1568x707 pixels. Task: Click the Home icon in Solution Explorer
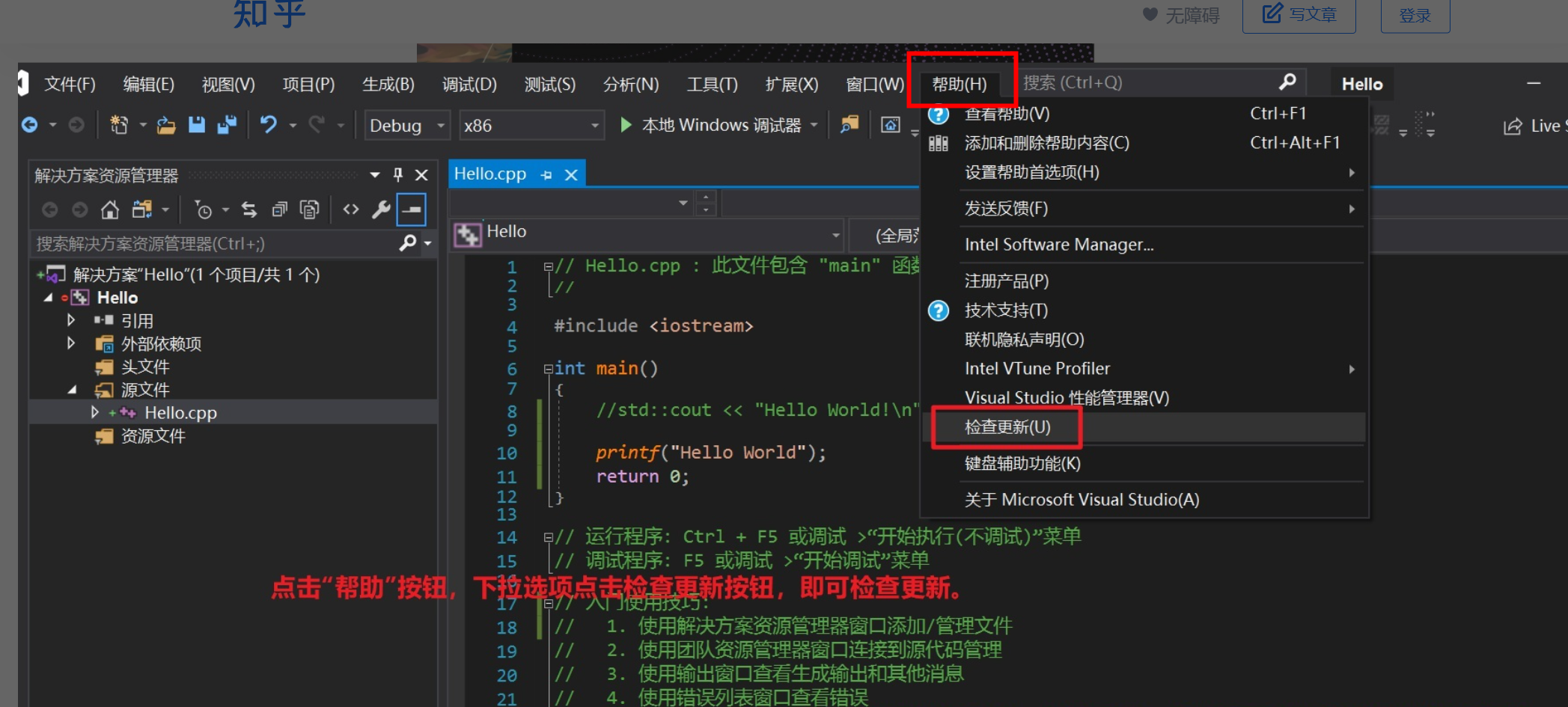tap(110, 209)
